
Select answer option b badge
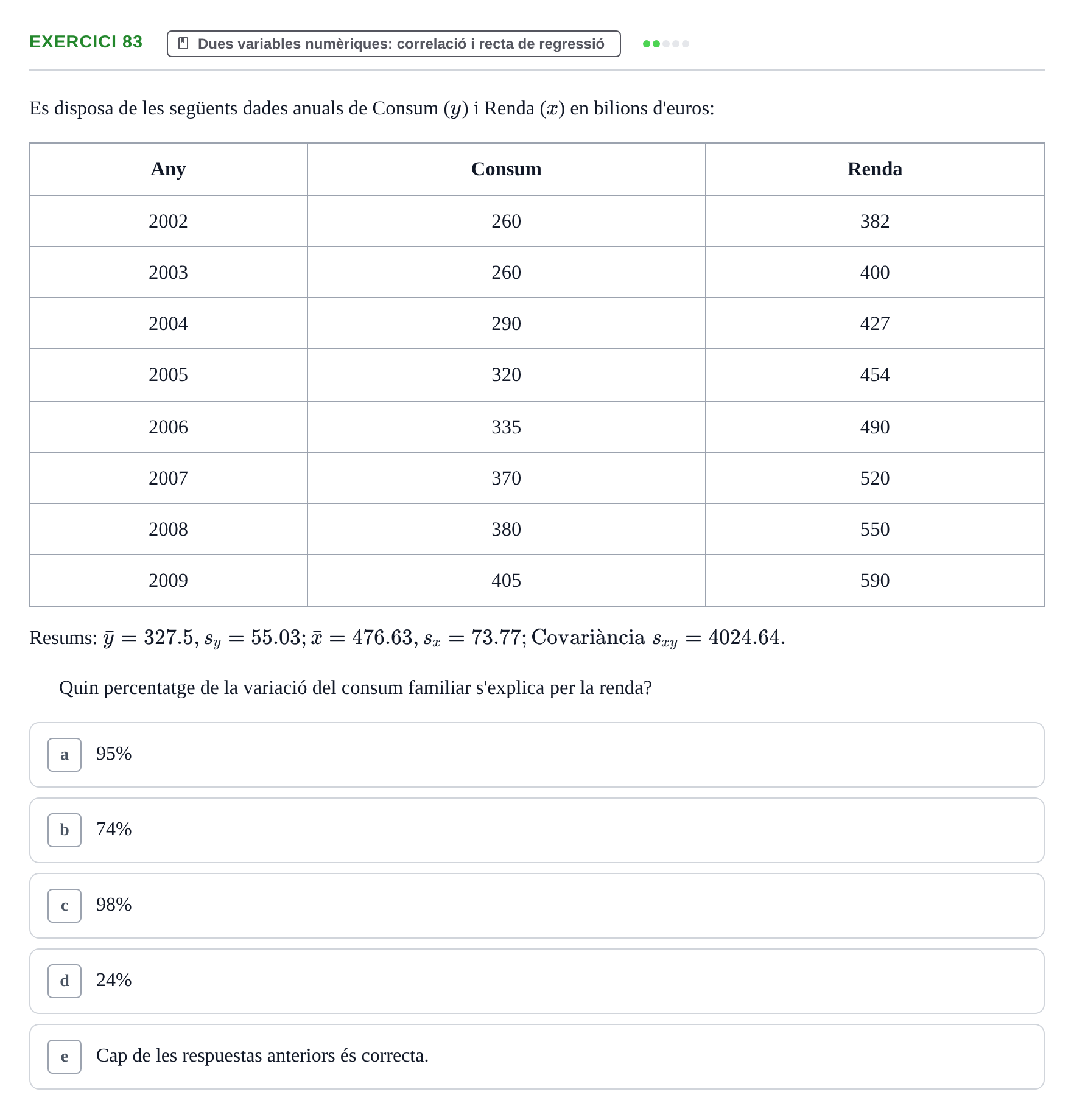pos(65,830)
